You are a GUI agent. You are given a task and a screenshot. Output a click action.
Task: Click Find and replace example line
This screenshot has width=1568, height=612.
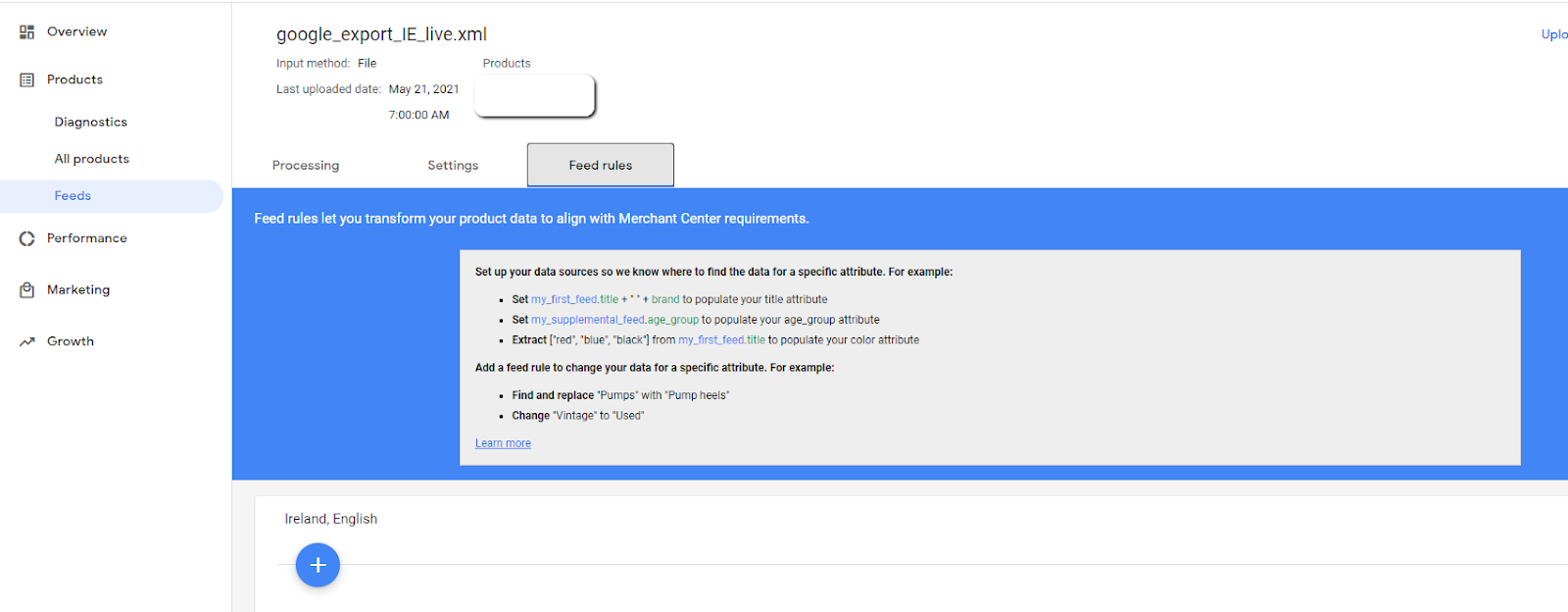coord(620,395)
